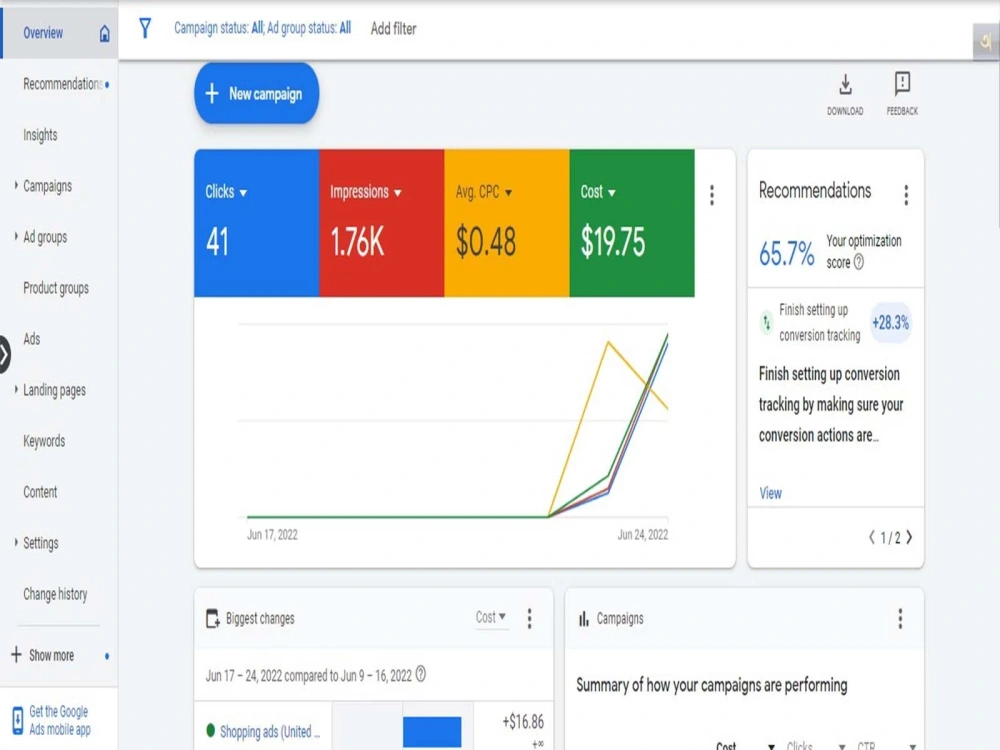Click Show more in the sidebar
Viewport: 1000px width, 750px height.
pos(52,656)
